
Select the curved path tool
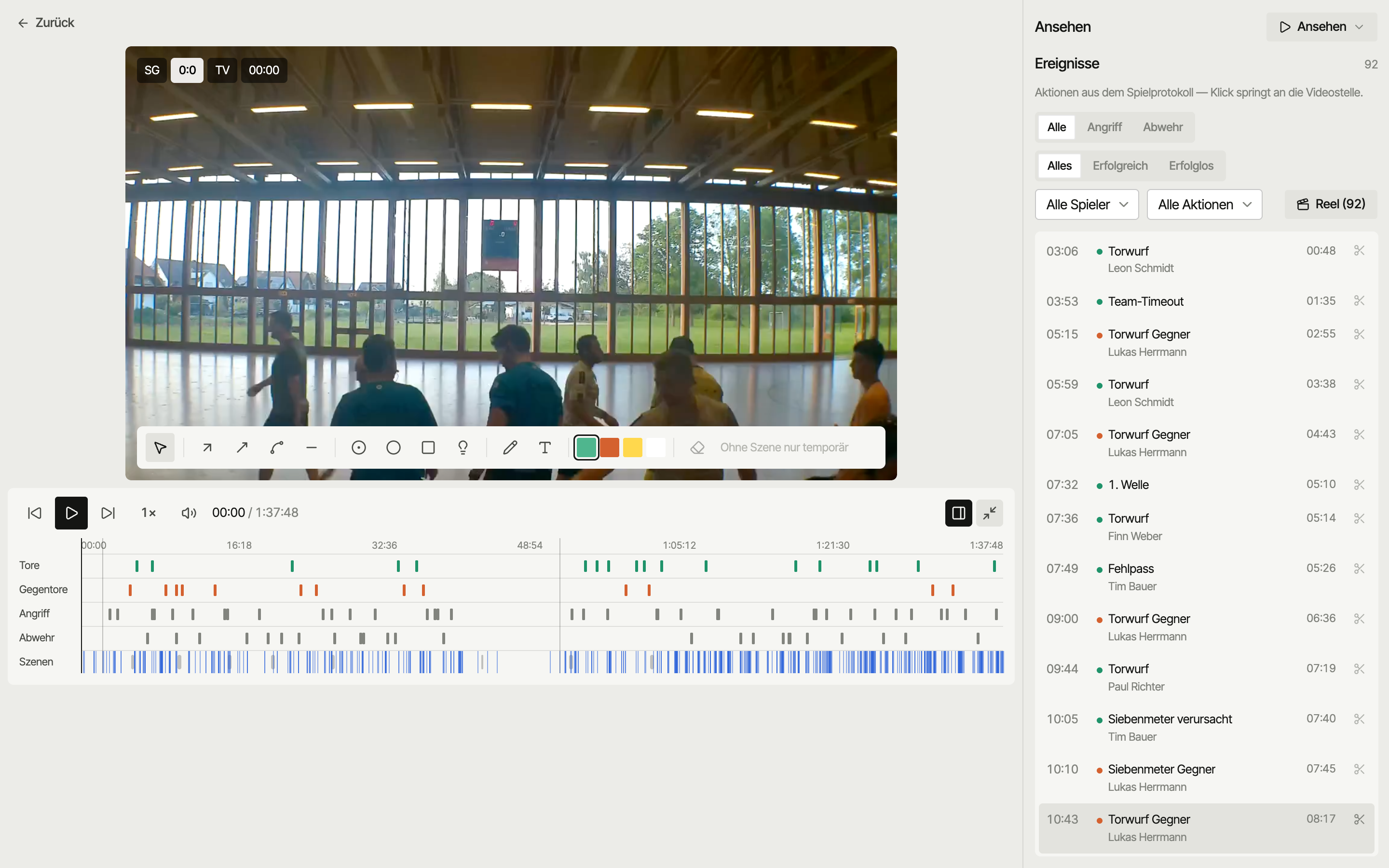277,447
